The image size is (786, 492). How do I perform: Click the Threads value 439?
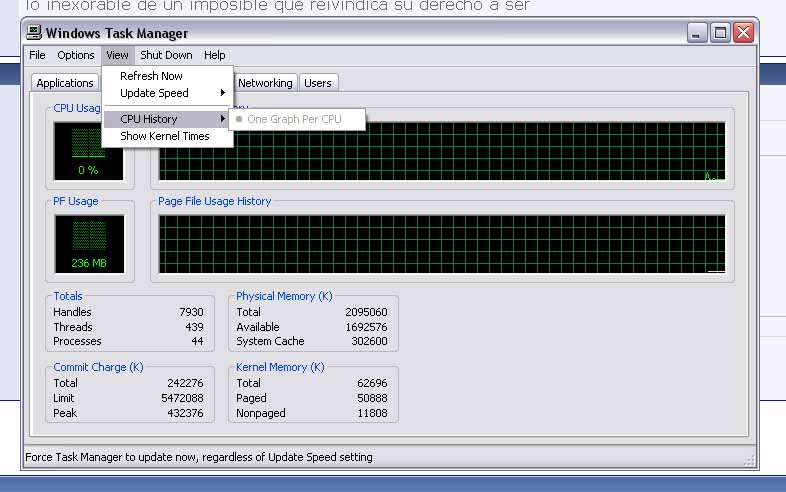194,327
